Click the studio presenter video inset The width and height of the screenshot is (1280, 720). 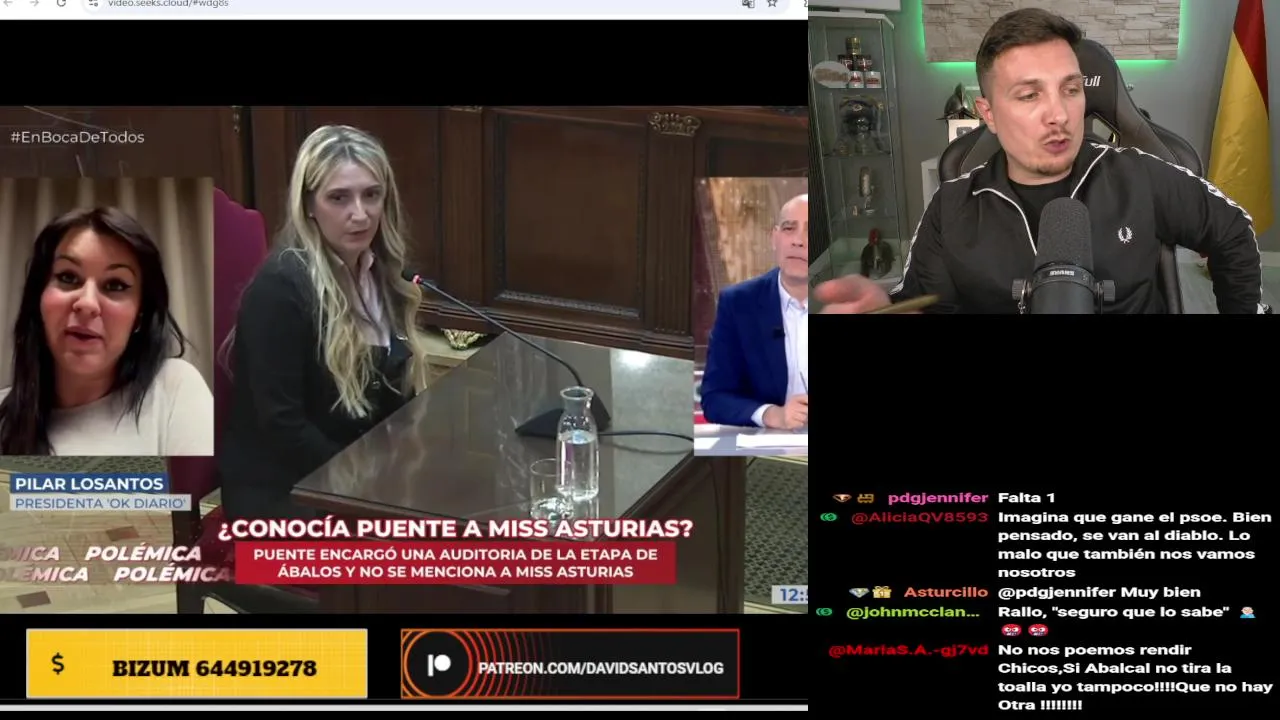click(751, 316)
